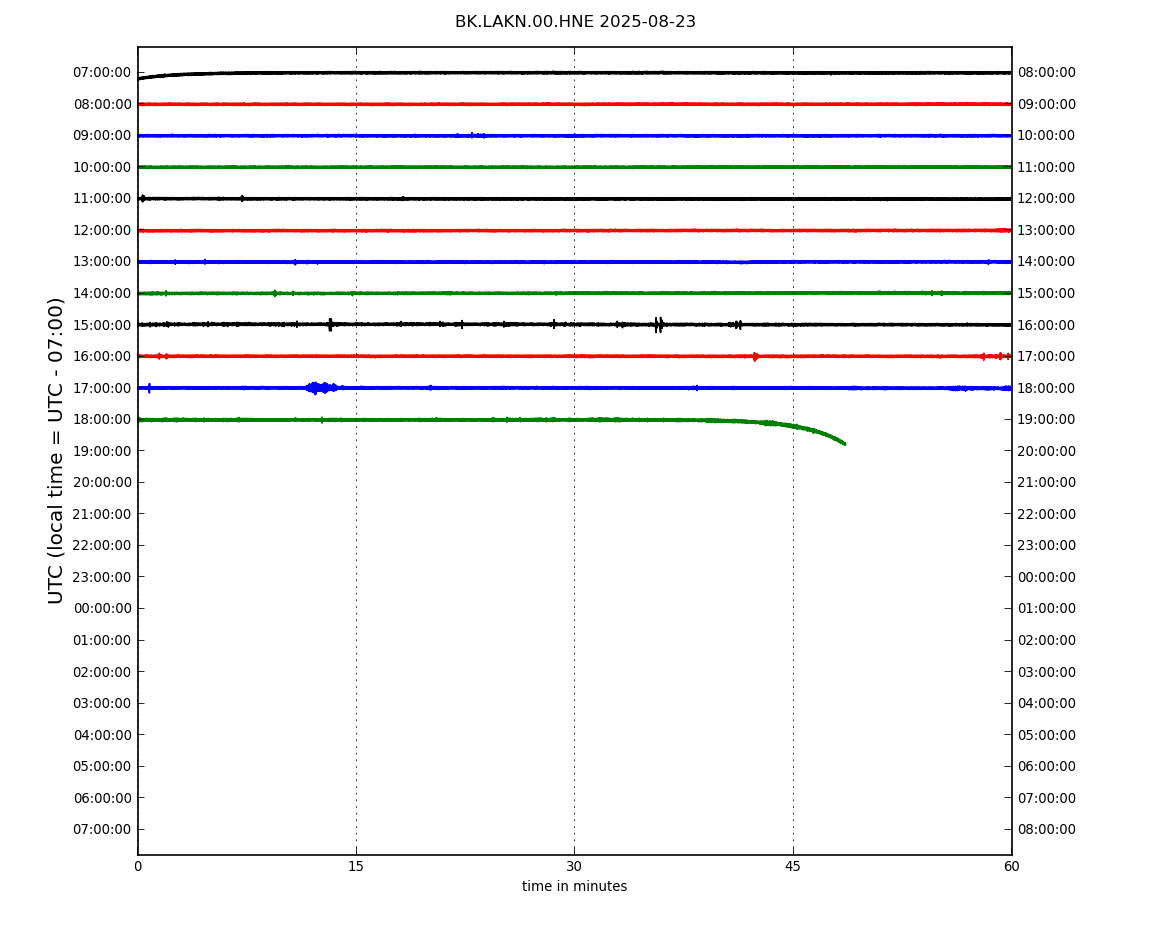
Task: Click the x-axis tick label 15
Action: click(x=356, y=866)
